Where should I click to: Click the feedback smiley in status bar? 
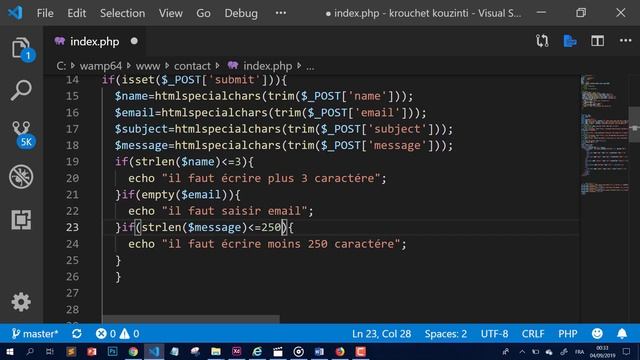tap(597, 334)
